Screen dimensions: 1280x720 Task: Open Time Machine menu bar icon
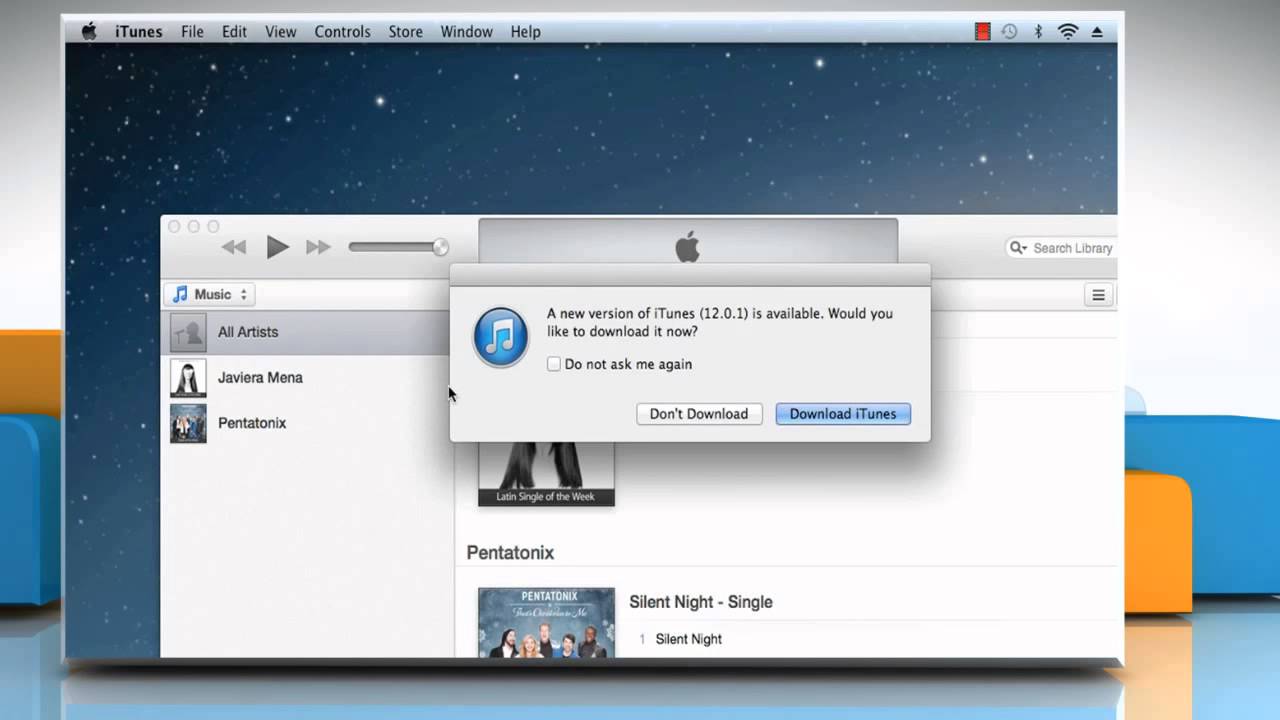1009,31
